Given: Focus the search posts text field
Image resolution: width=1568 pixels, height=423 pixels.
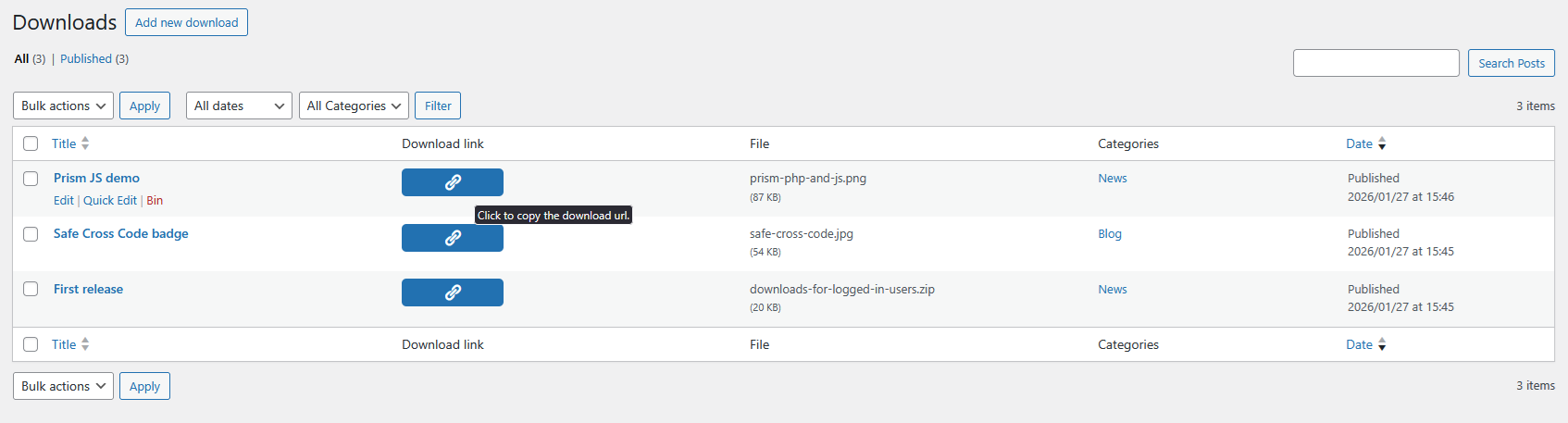Looking at the screenshot, I should point(1375,63).
